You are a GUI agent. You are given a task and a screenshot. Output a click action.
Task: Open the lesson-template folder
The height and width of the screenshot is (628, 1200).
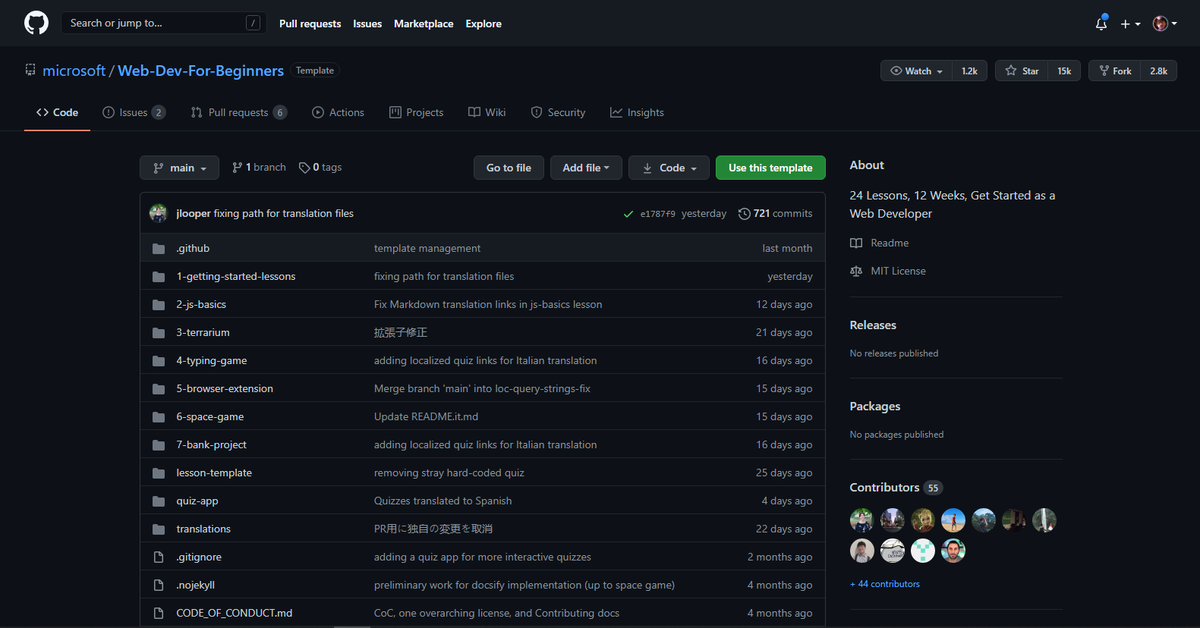(214, 472)
